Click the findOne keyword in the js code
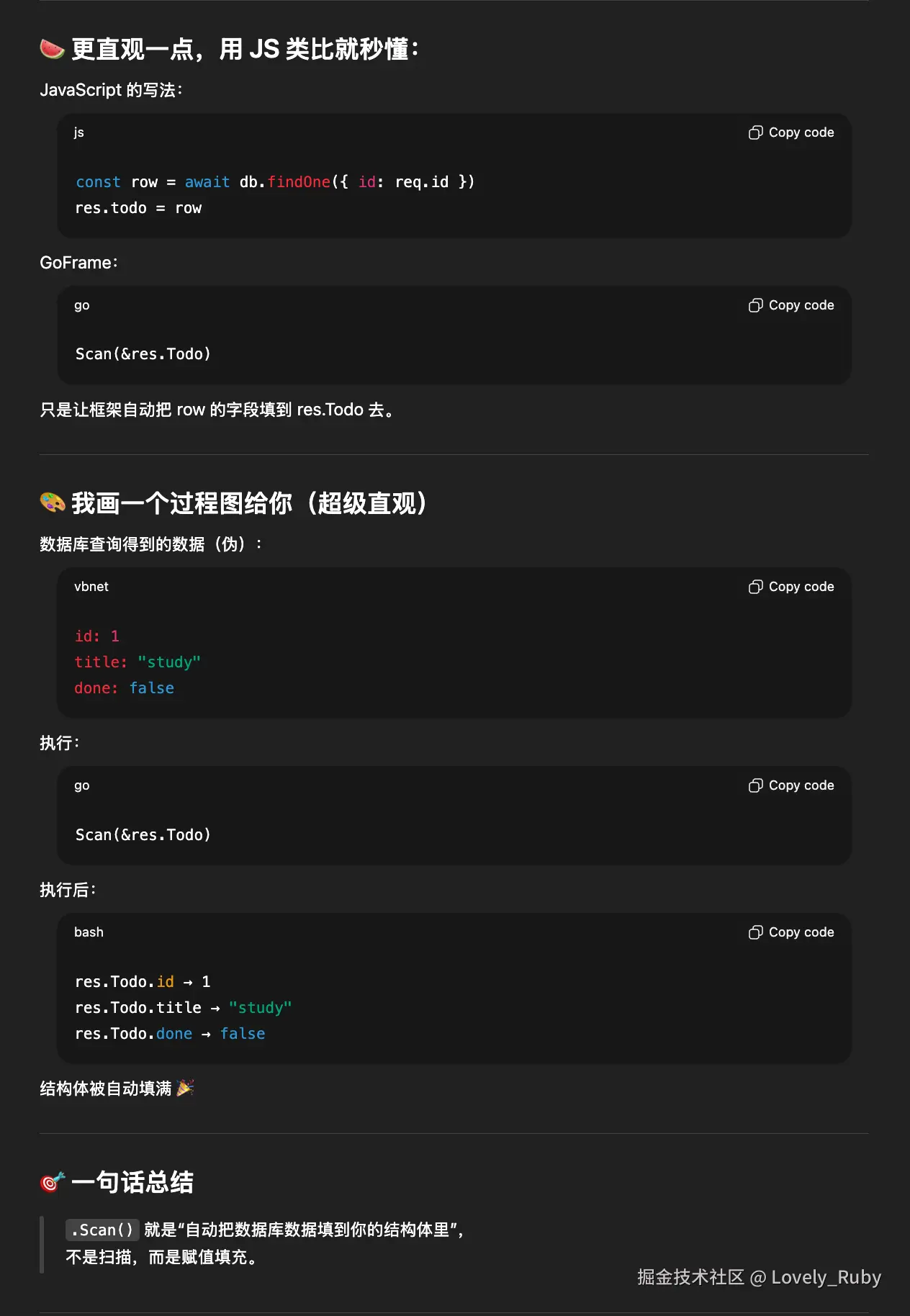The width and height of the screenshot is (910, 1316). point(298,182)
